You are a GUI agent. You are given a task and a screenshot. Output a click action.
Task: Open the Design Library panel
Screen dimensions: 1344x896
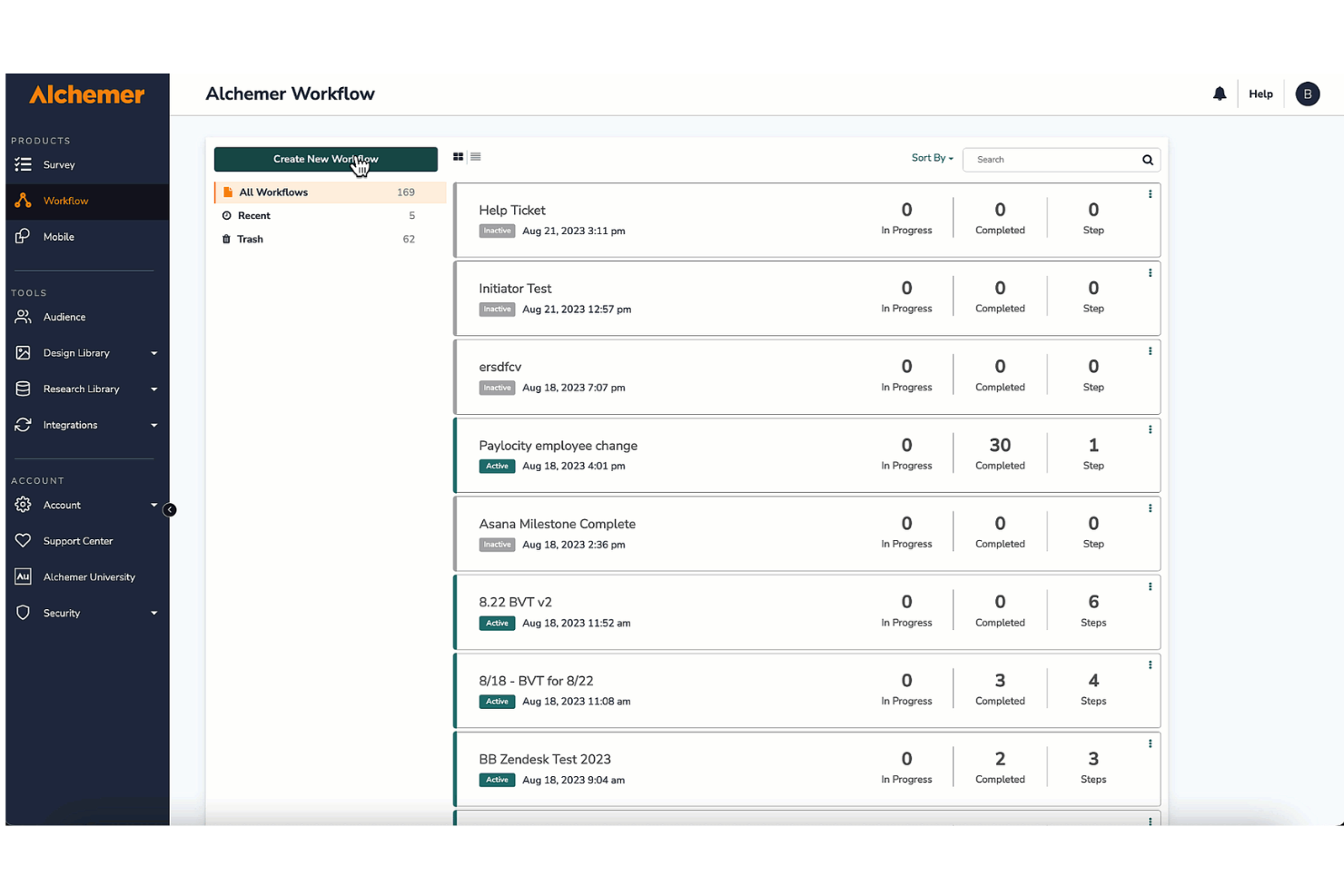click(x=23, y=352)
